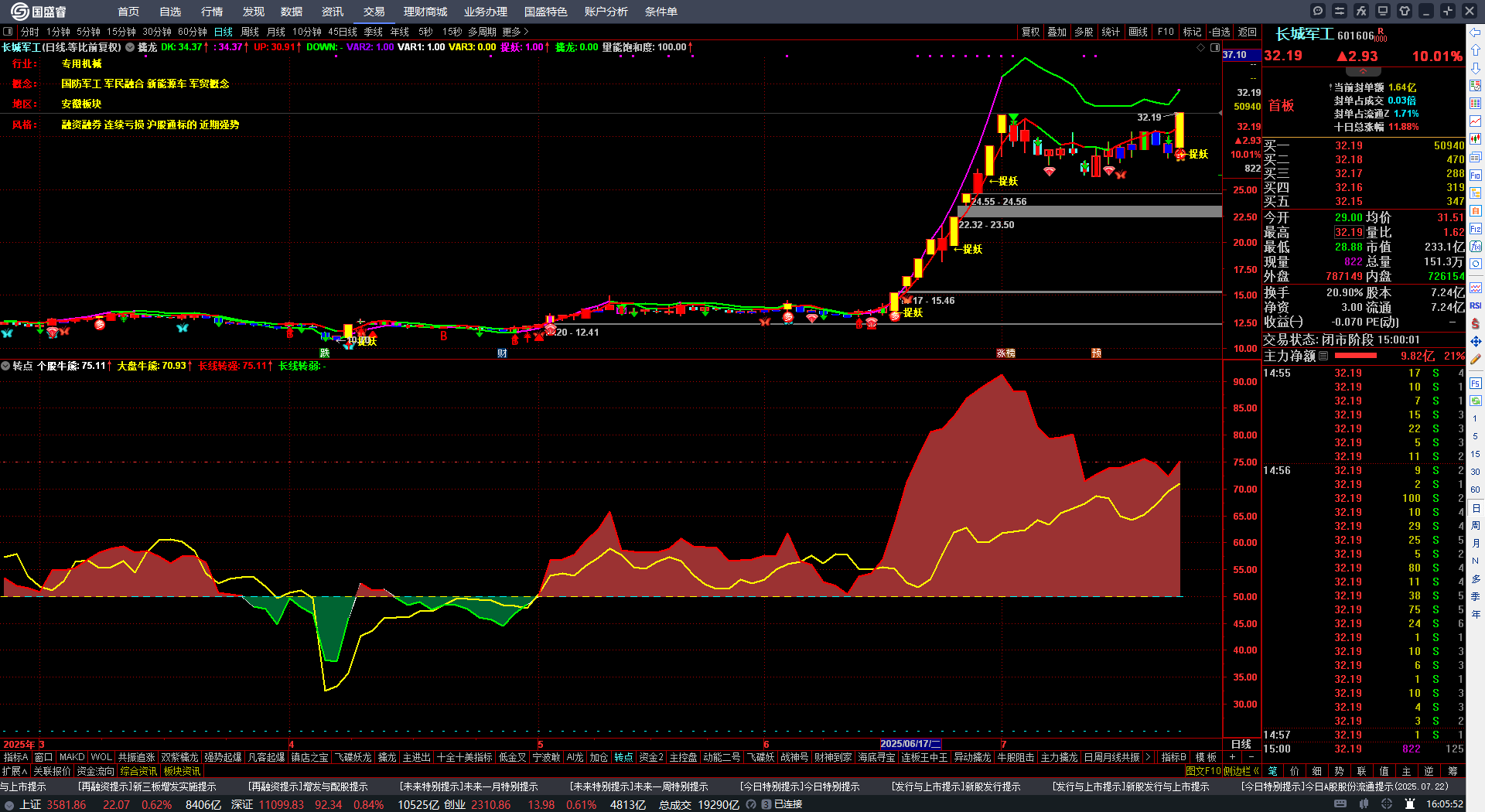The width and height of the screenshot is (1485, 812).
Task: Click the F5 sidebar icon
Action: [x=1476, y=383]
